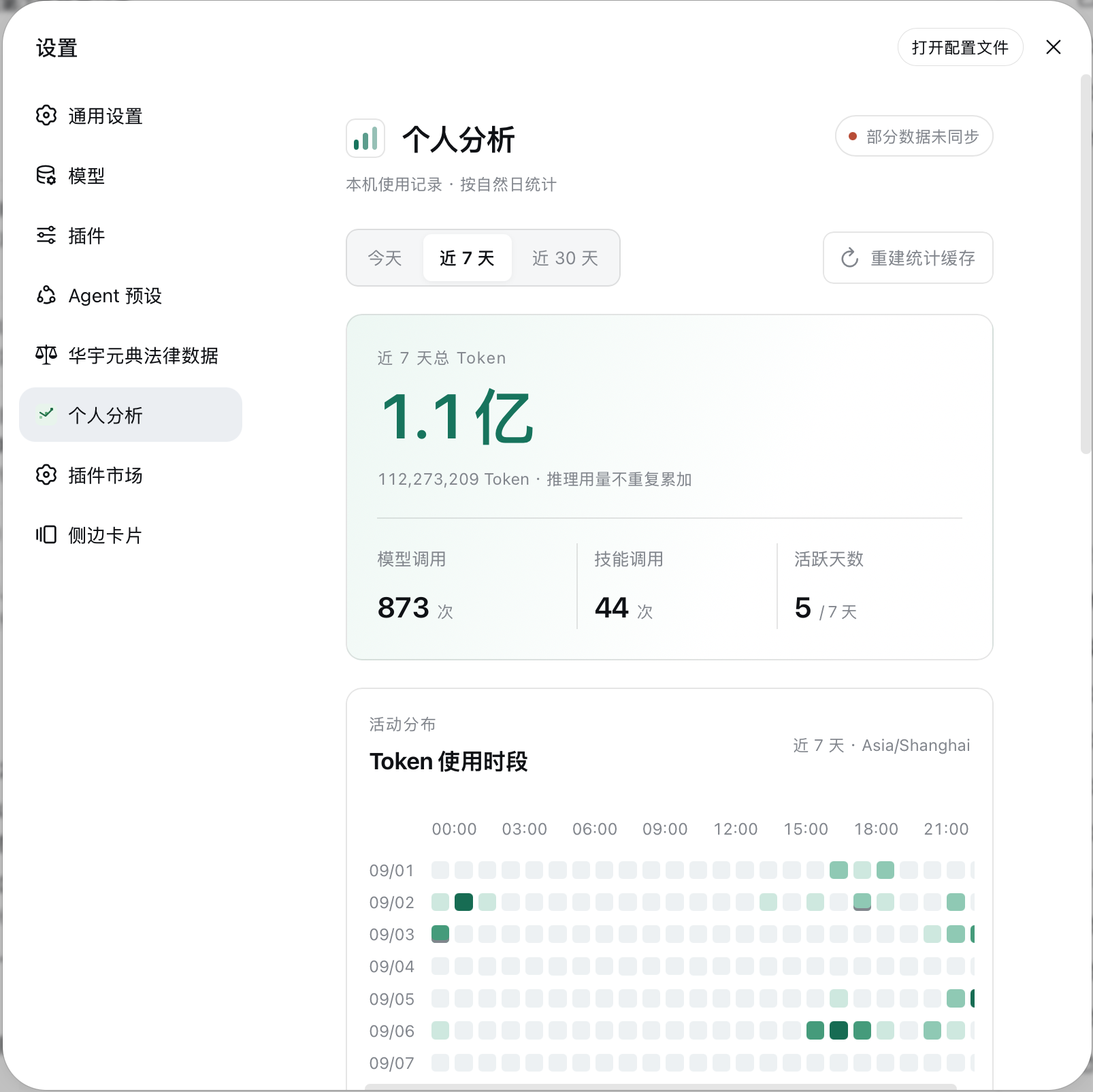Click the 活跃天数 label
Viewport: 1093px width, 1092px height.
click(829, 559)
